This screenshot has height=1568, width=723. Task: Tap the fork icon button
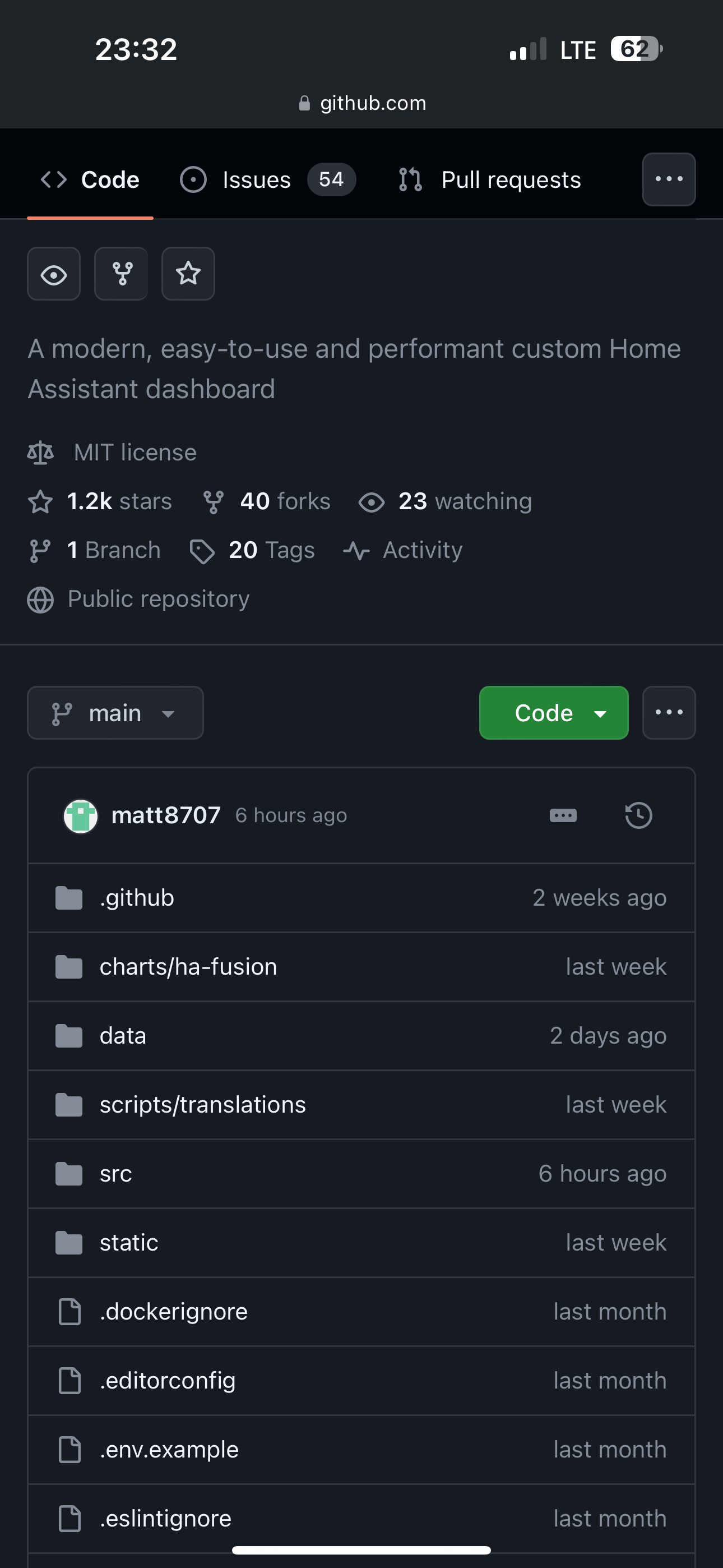tap(121, 274)
